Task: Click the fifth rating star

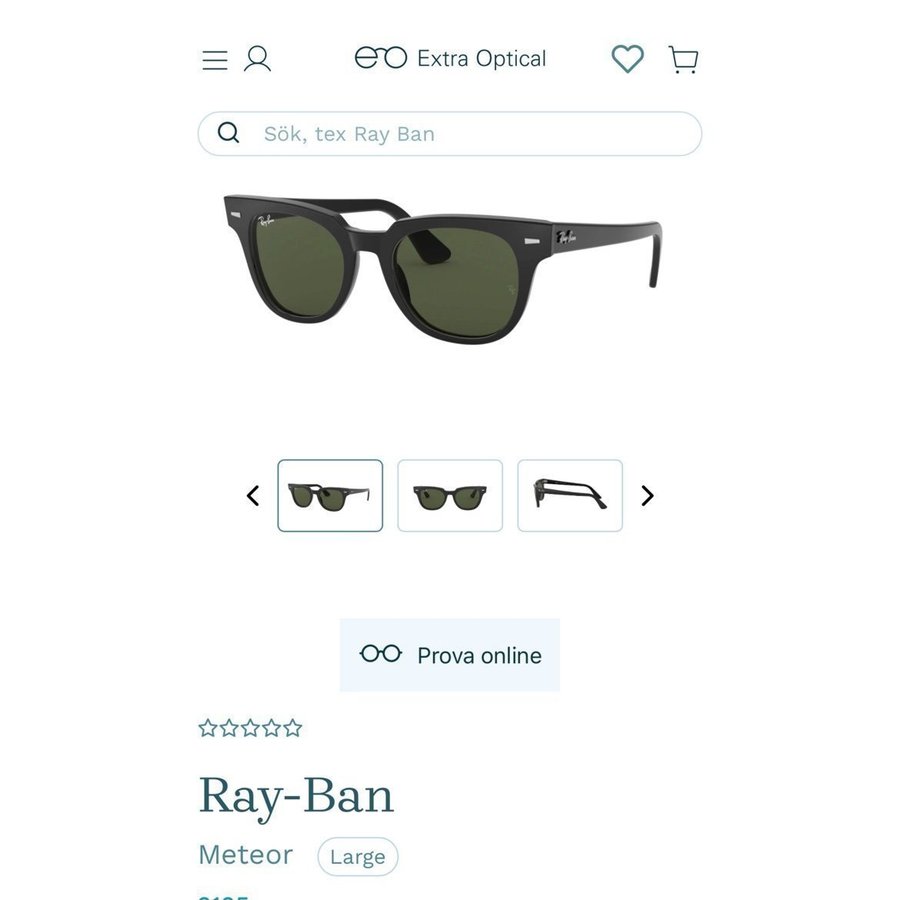Action: point(293,728)
